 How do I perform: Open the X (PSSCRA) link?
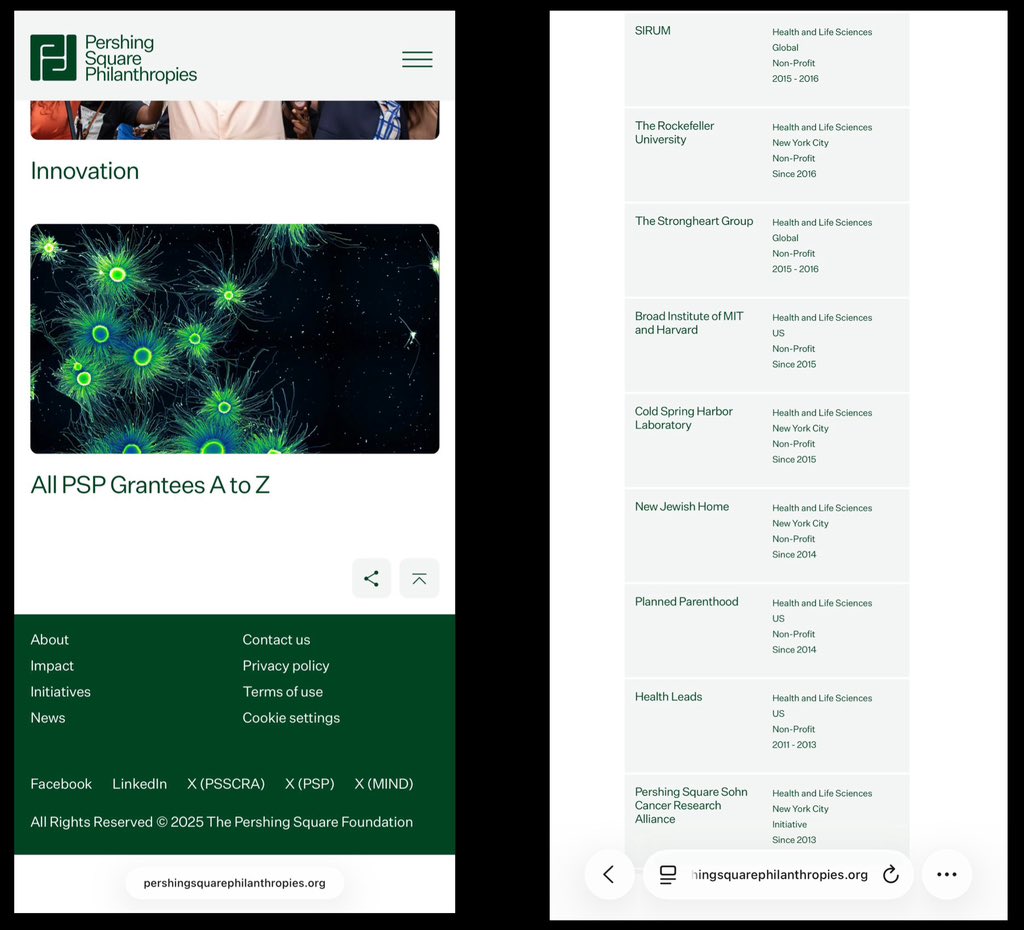click(x=226, y=784)
